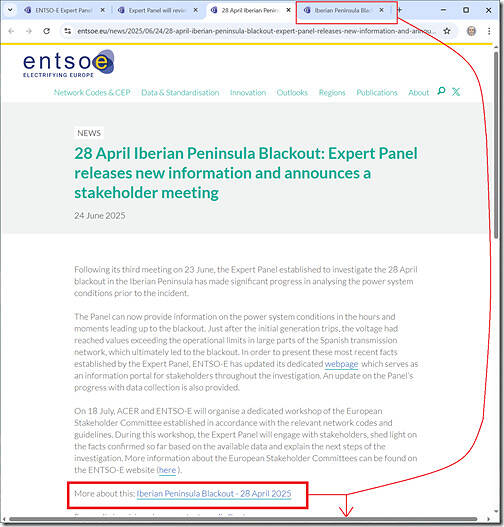504x527 pixels.
Task: Open the tab search dropdown arrow
Action: (x=10, y=10)
